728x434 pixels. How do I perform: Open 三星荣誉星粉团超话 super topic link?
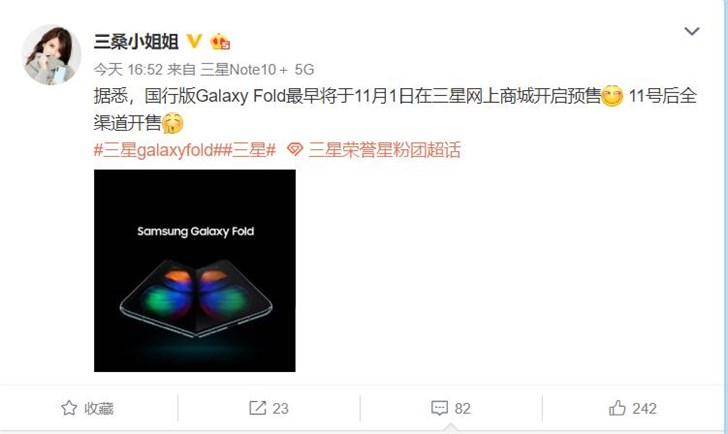click(384, 150)
